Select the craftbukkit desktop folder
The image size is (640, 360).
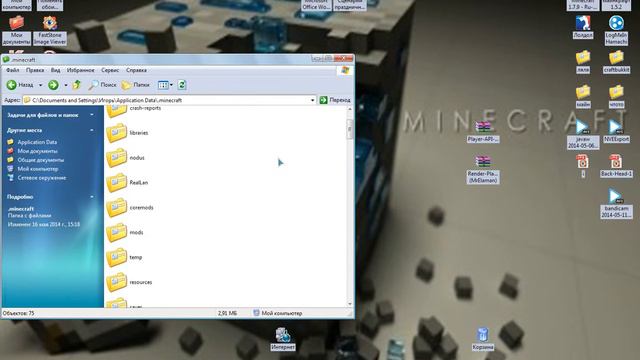616,62
